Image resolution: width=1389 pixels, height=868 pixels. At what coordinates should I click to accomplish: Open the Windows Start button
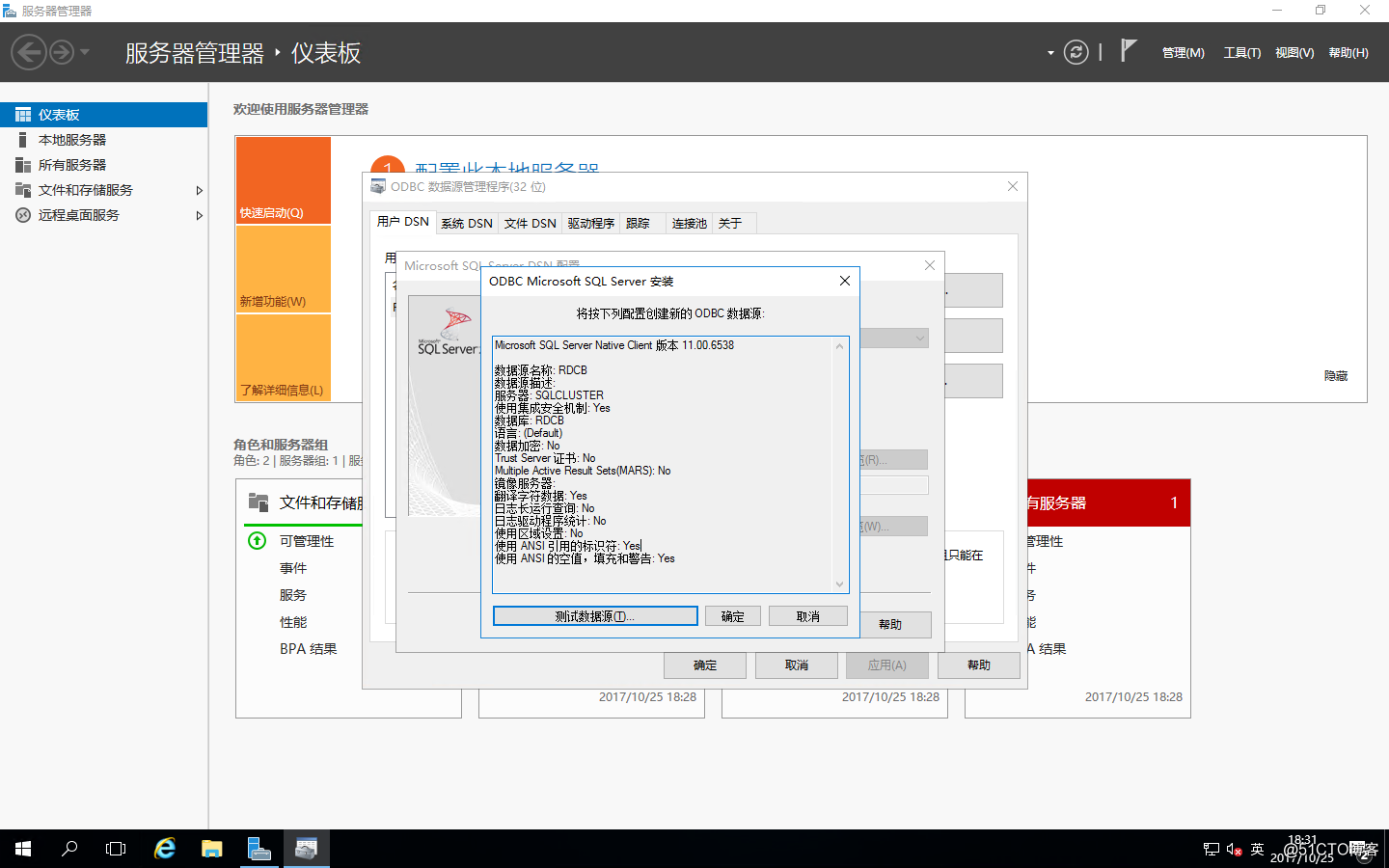tap(23, 849)
